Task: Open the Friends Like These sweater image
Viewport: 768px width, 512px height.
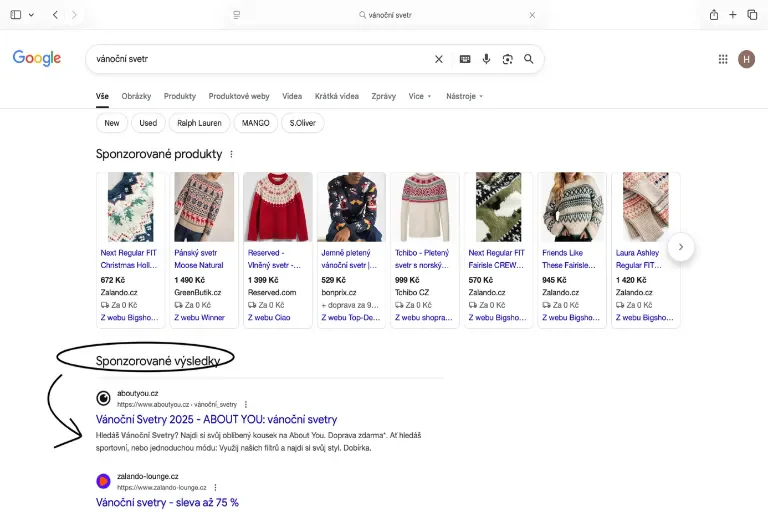Action: [x=572, y=207]
